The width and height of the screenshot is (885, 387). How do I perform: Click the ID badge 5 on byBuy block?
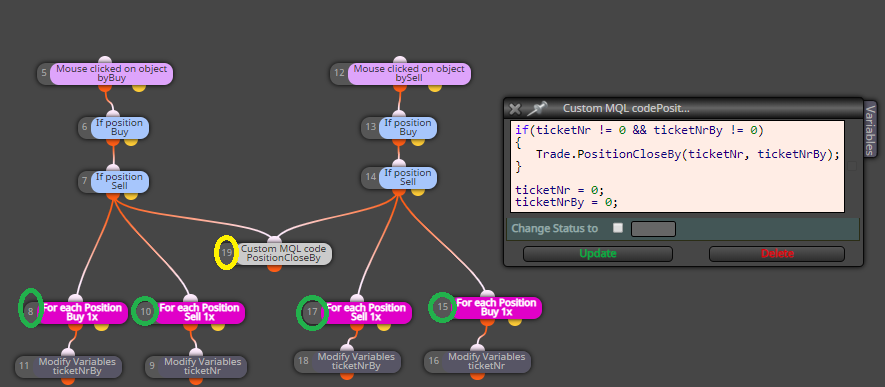tap(44, 74)
